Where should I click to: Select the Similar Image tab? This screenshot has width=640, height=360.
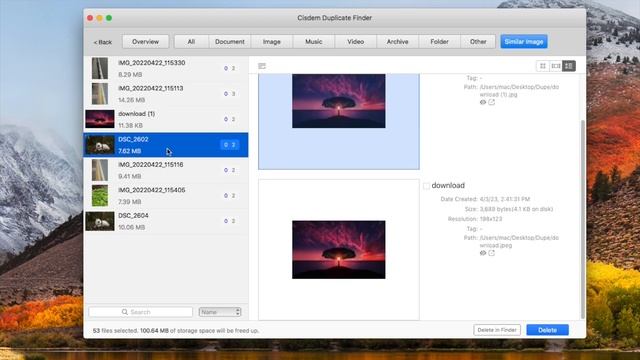[524, 42]
